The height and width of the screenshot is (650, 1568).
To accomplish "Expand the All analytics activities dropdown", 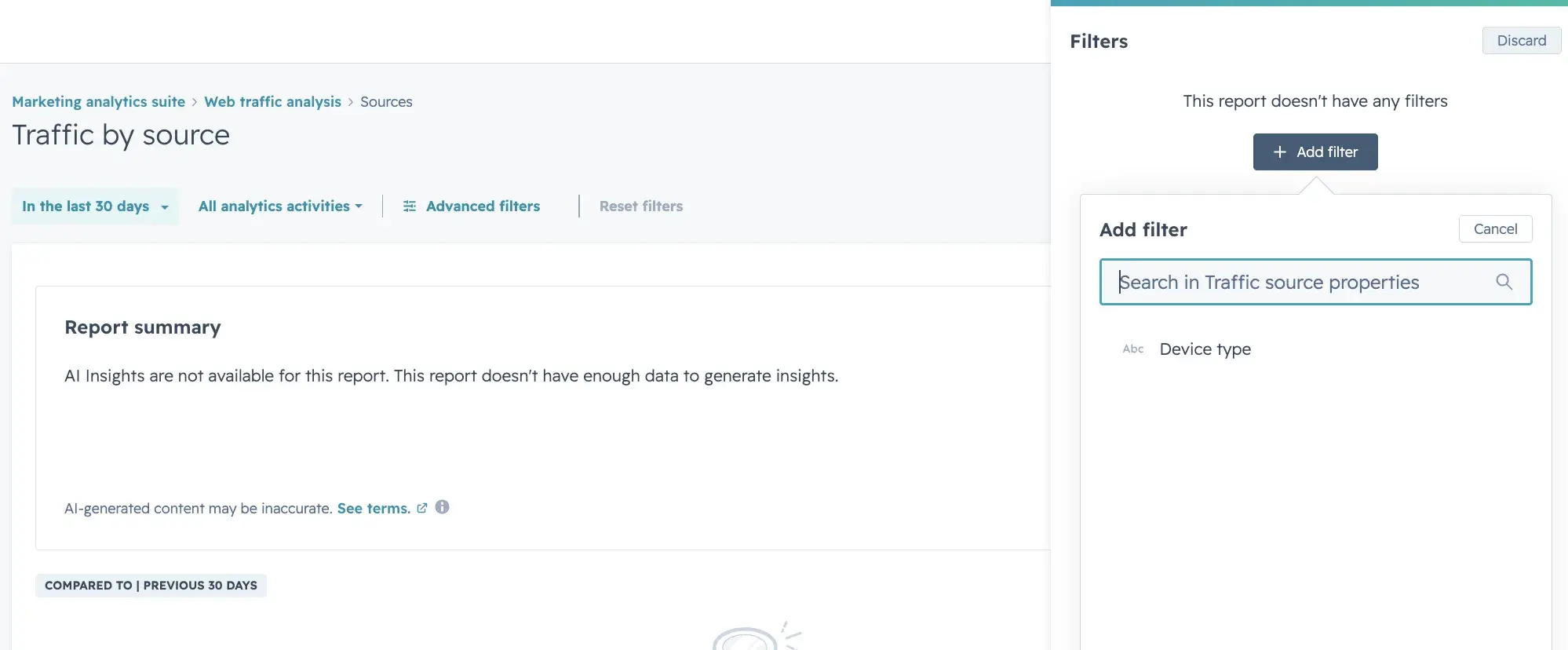I will point(280,206).
